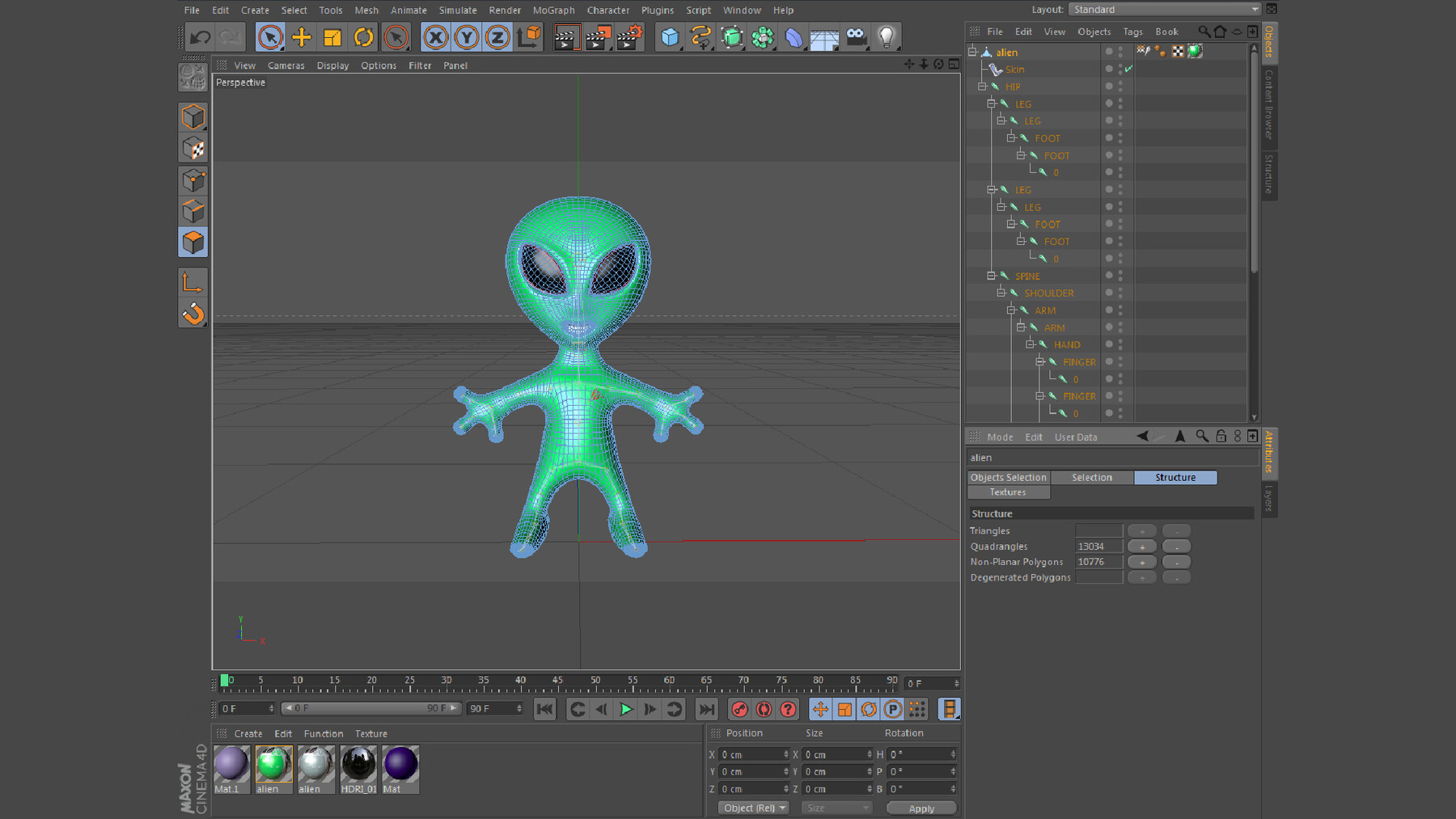Screen dimensions: 1456x819
Task: Select the green alien material swatch
Action: (273, 766)
